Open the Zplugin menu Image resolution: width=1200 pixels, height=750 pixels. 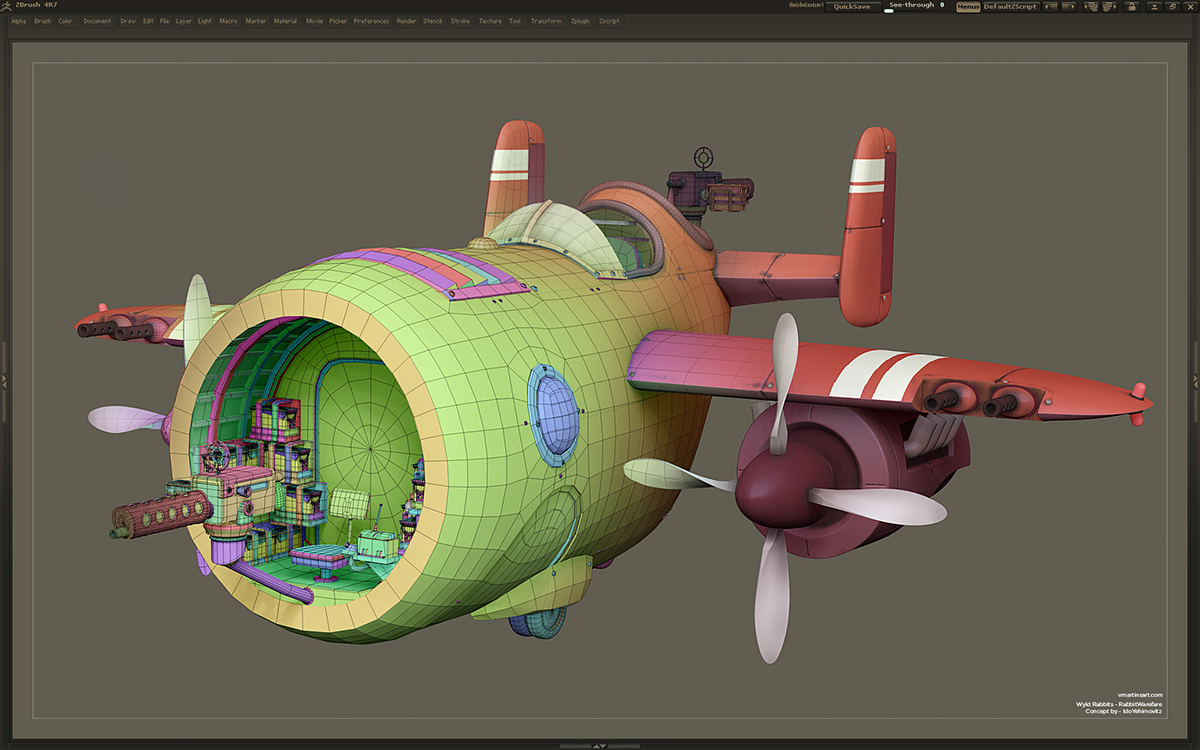coord(581,21)
